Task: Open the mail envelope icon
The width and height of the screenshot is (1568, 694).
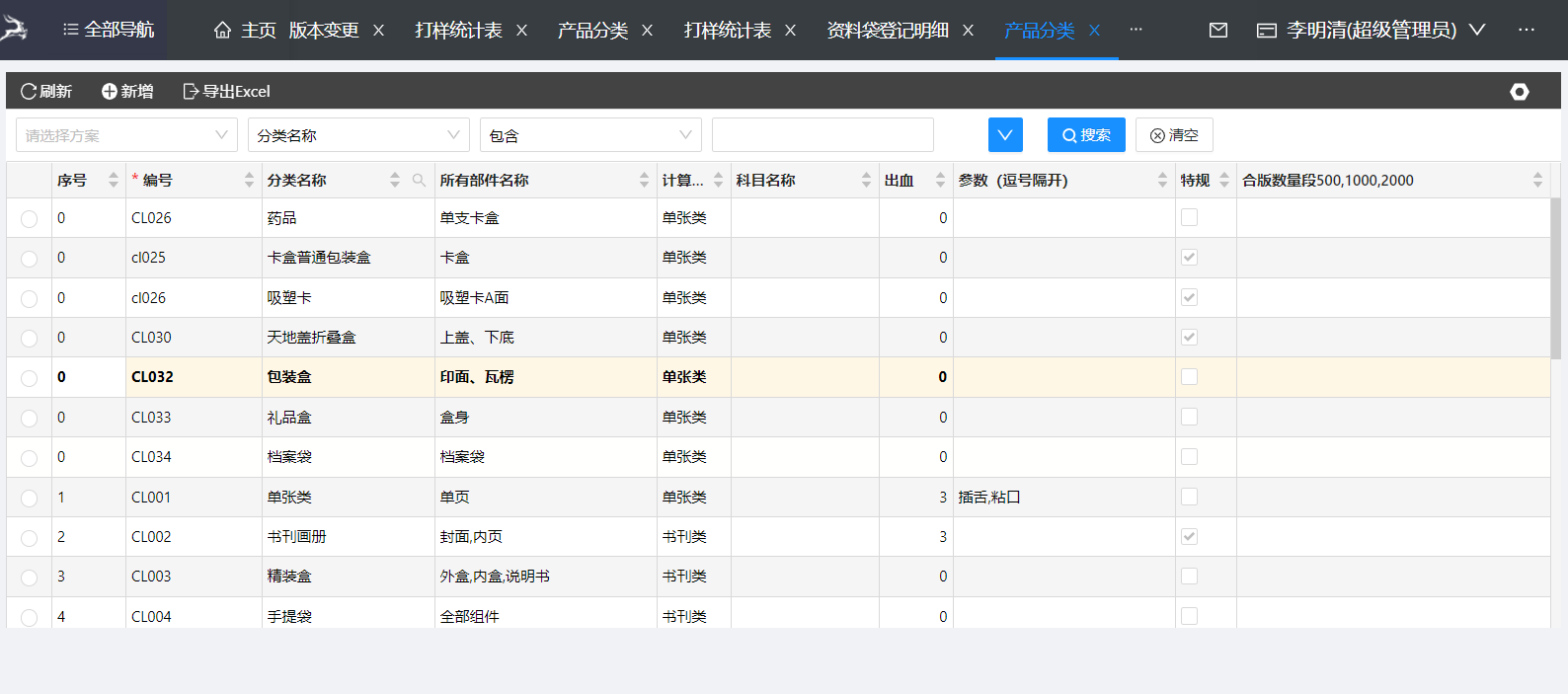Action: click(x=1218, y=31)
